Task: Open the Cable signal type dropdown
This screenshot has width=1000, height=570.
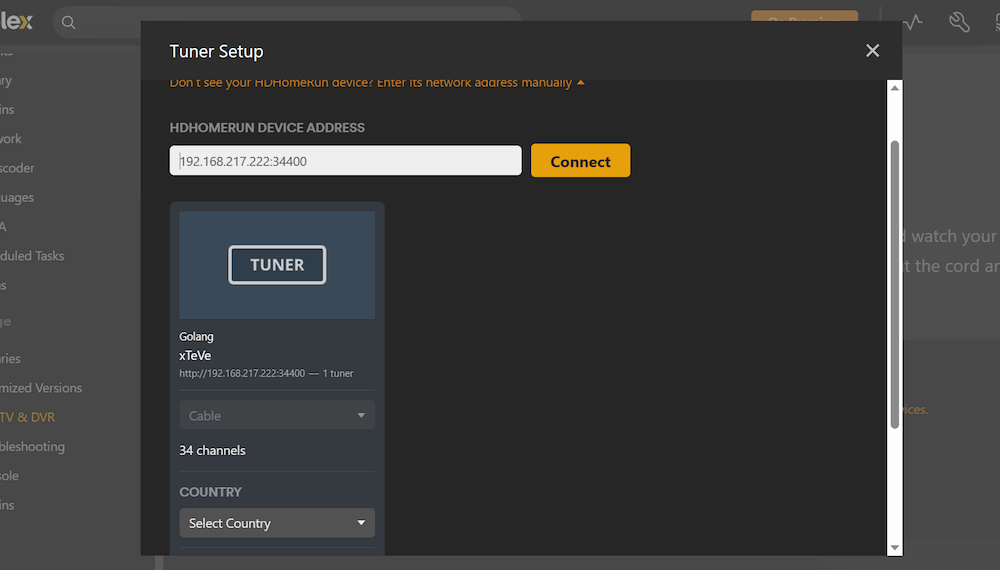Action: 277,416
